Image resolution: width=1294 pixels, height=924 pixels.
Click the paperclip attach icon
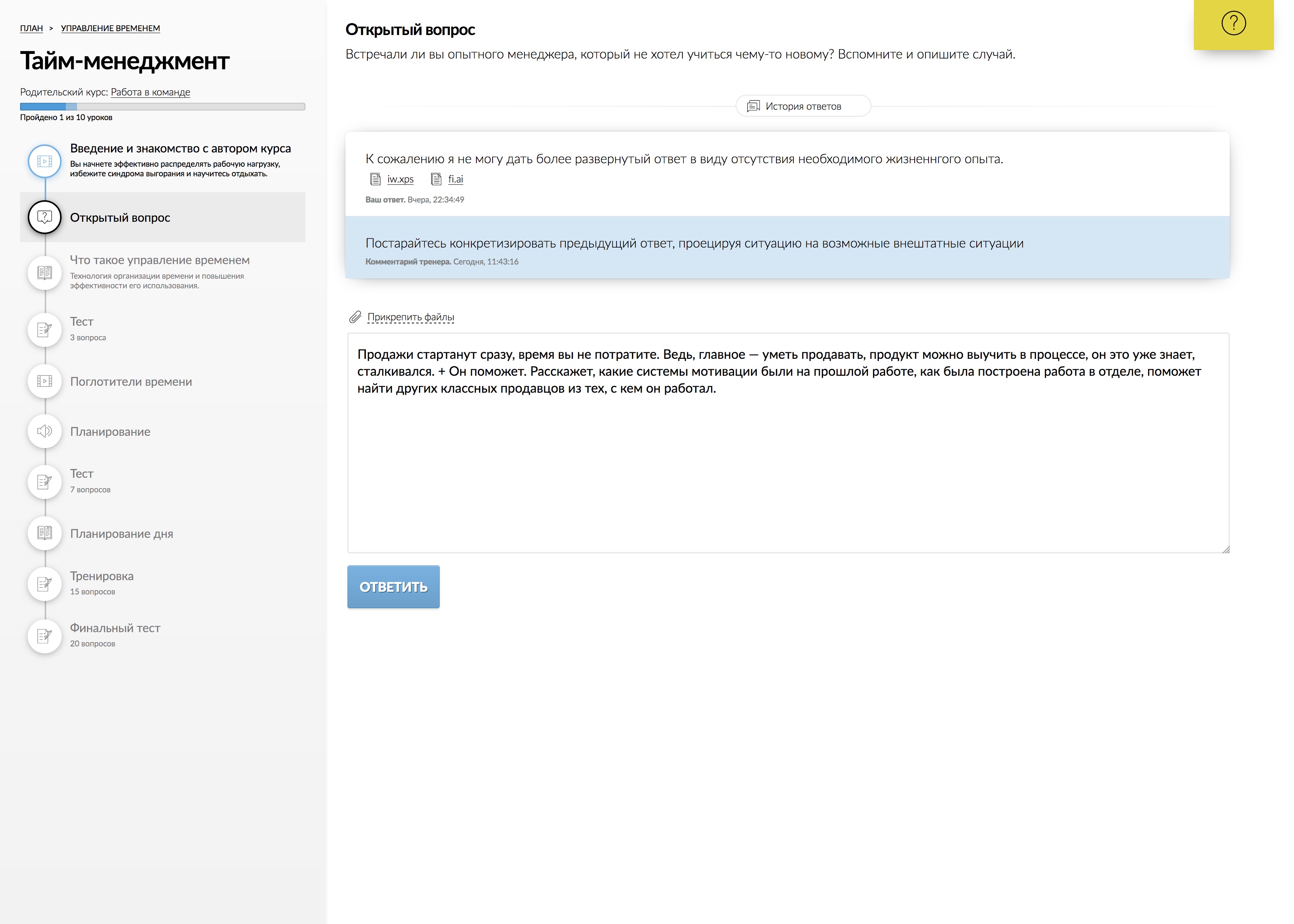coord(355,317)
